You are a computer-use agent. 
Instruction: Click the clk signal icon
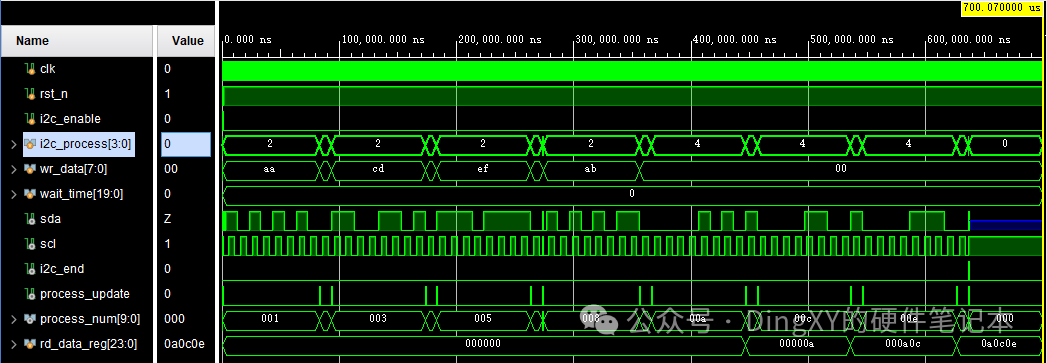point(30,69)
